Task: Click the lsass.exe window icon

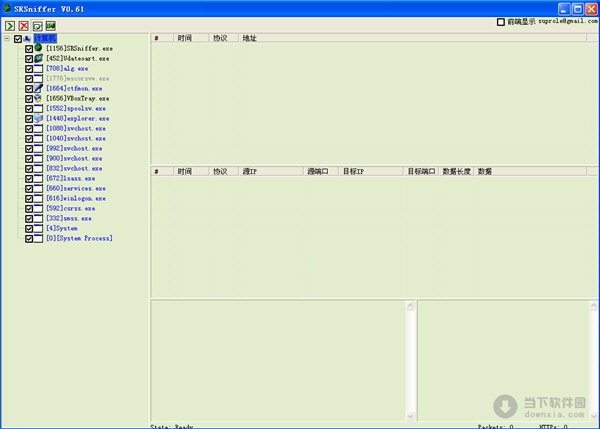Action: [x=38, y=178]
